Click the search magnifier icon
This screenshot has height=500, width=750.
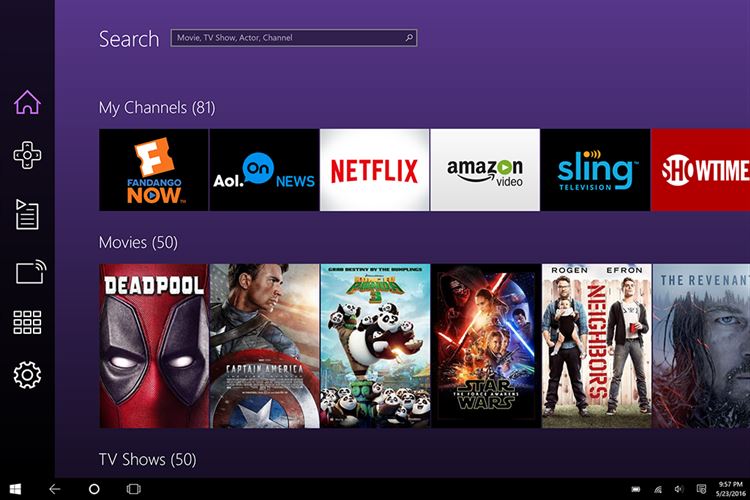[409, 38]
